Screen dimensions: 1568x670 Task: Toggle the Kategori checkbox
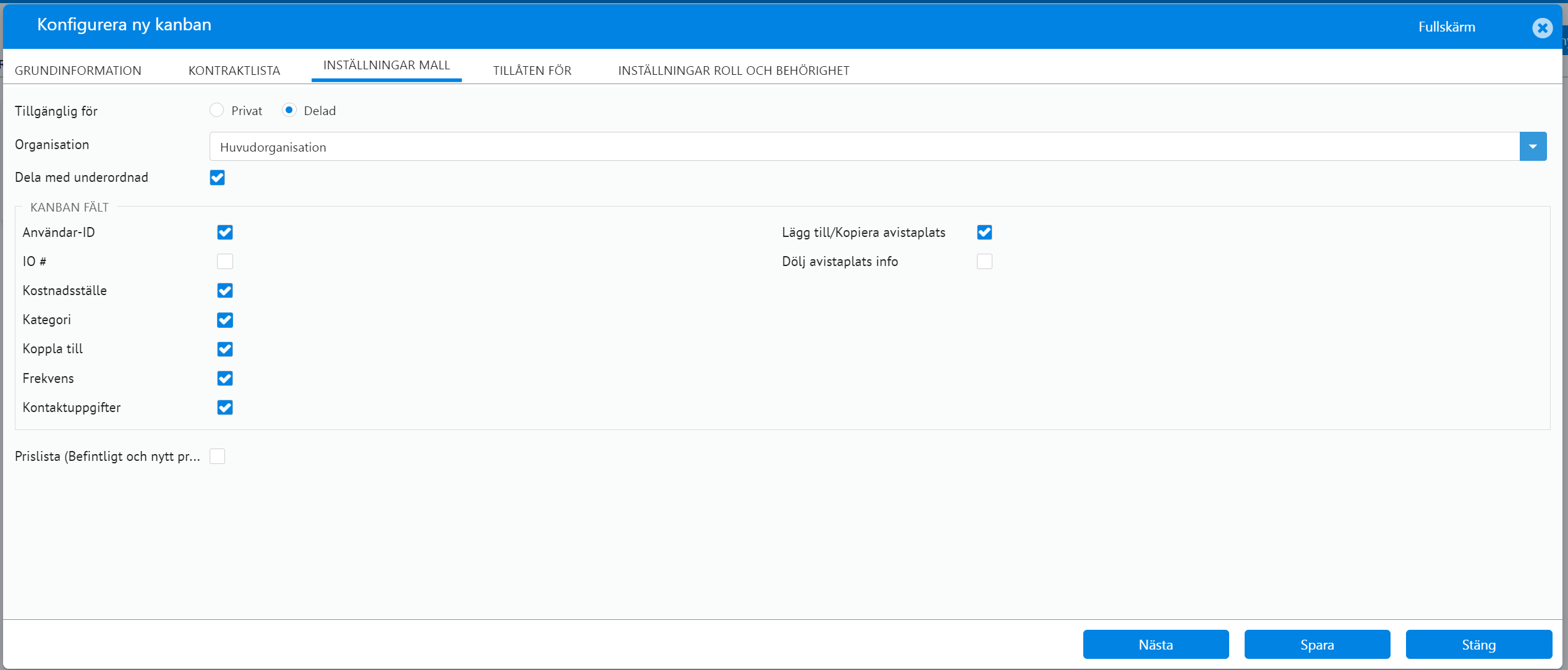pyautogui.click(x=225, y=320)
